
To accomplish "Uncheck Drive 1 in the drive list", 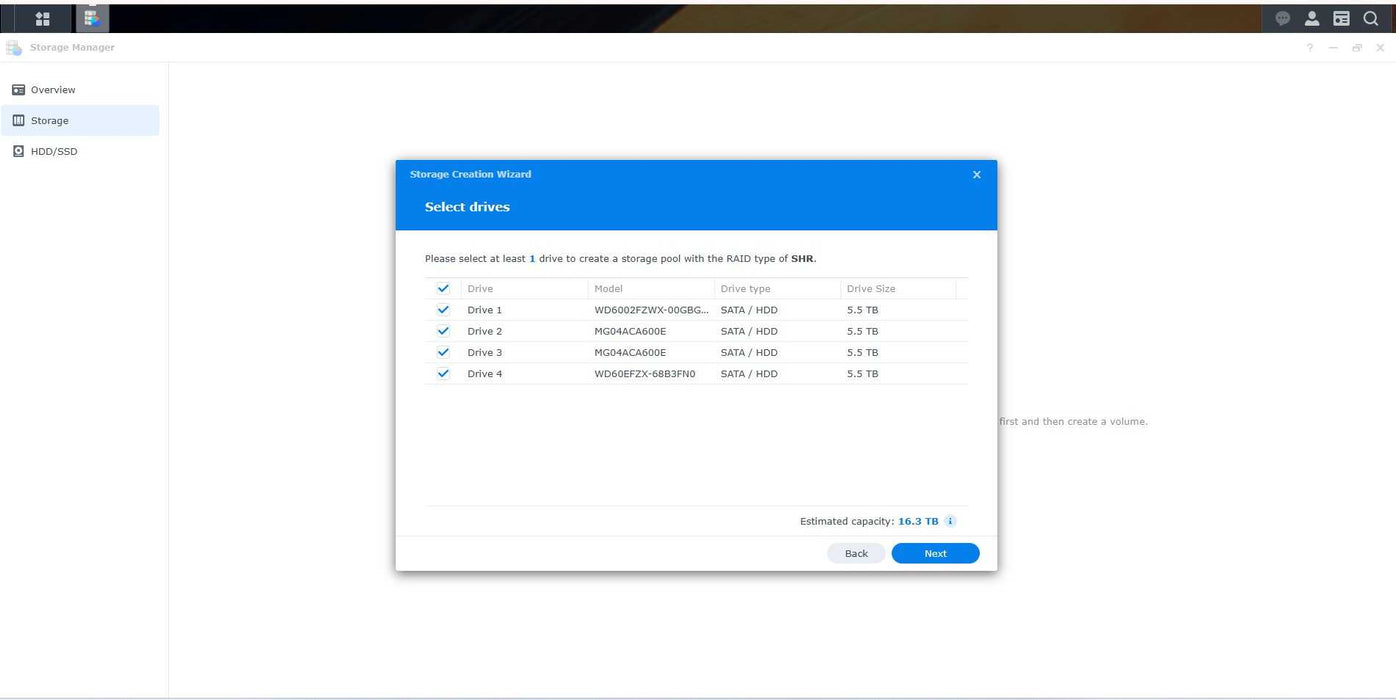I will 443,309.
